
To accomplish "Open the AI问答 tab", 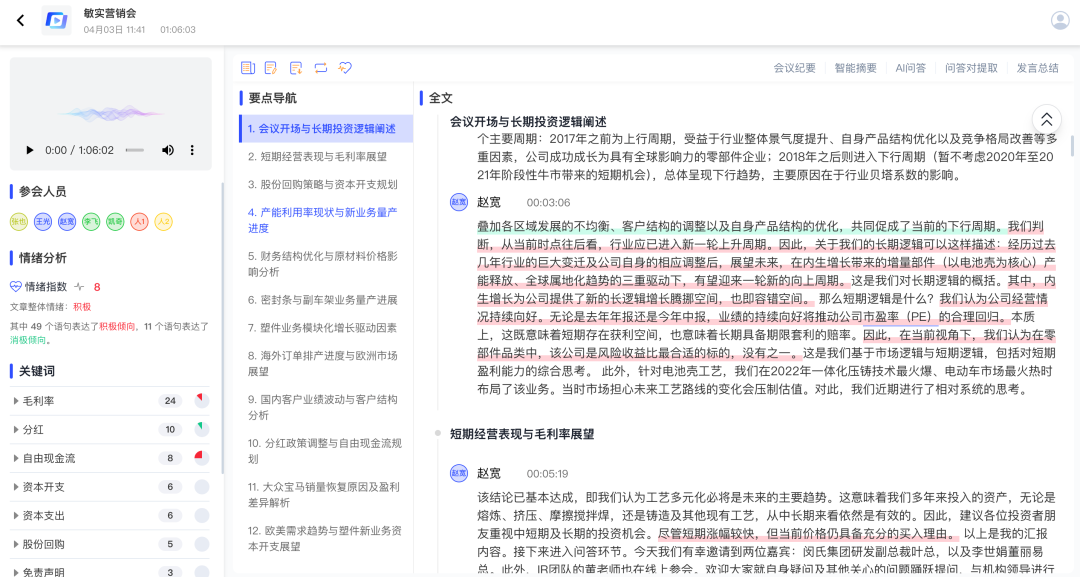I will pyautogui.click(x=910, y=68).
